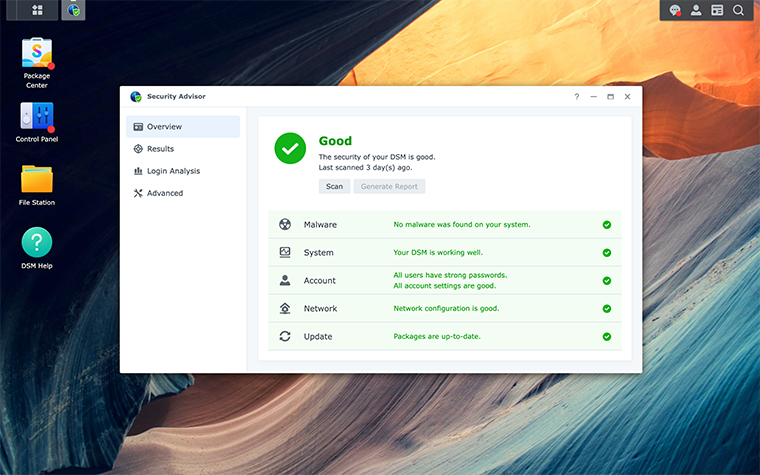Image resolution: width=760 pixels, height=475 pixels.
Task: Click the Network status row
Action: tap(444, 309)
